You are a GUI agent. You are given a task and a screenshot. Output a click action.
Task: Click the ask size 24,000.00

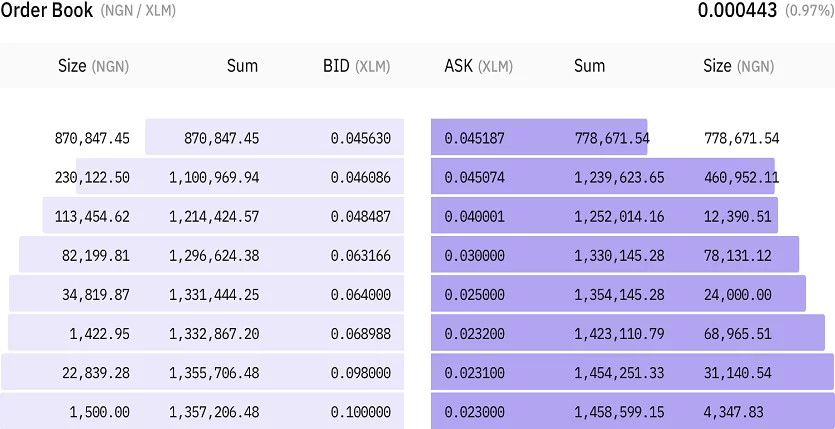point(737,294)
